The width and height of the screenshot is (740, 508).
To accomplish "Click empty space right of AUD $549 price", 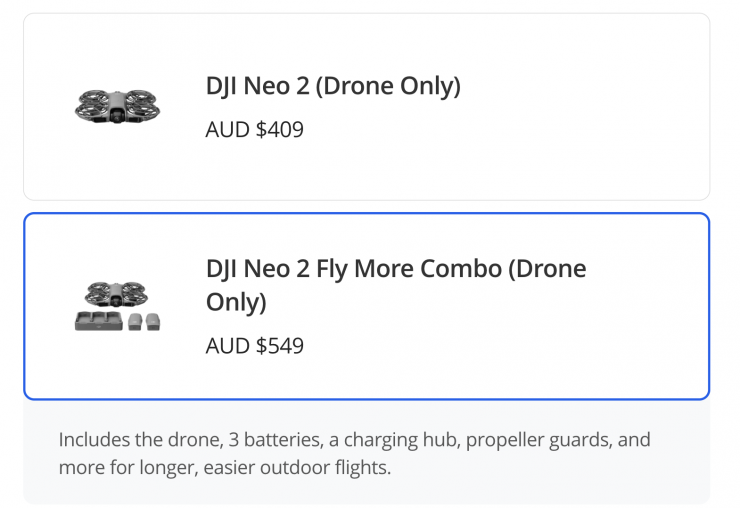I will tap(500, 346).
